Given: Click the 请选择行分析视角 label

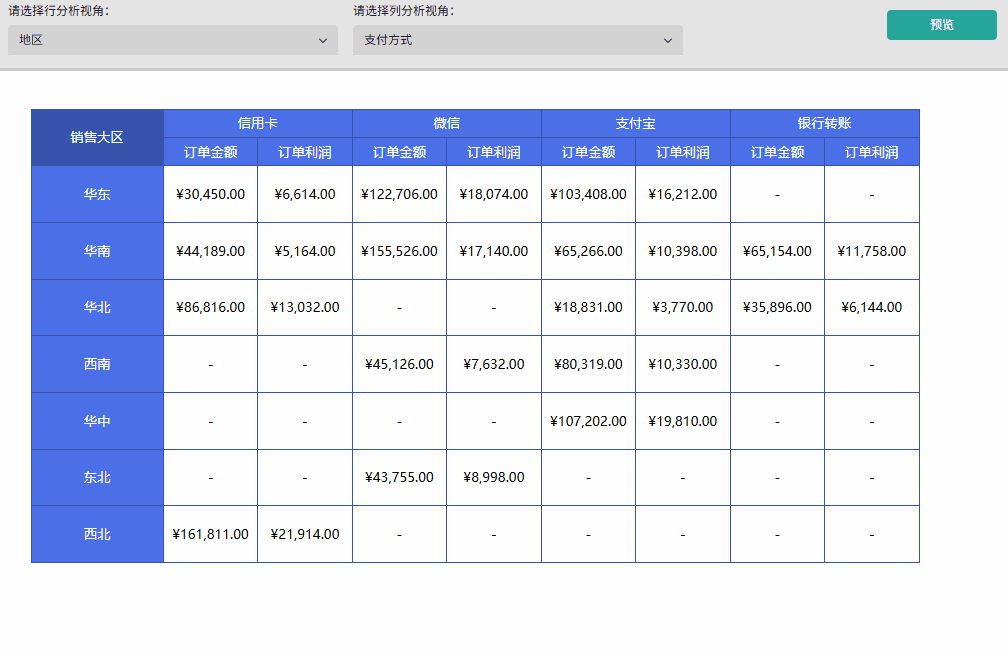Looking at the screenshot, I should click(x=58, y=11).
